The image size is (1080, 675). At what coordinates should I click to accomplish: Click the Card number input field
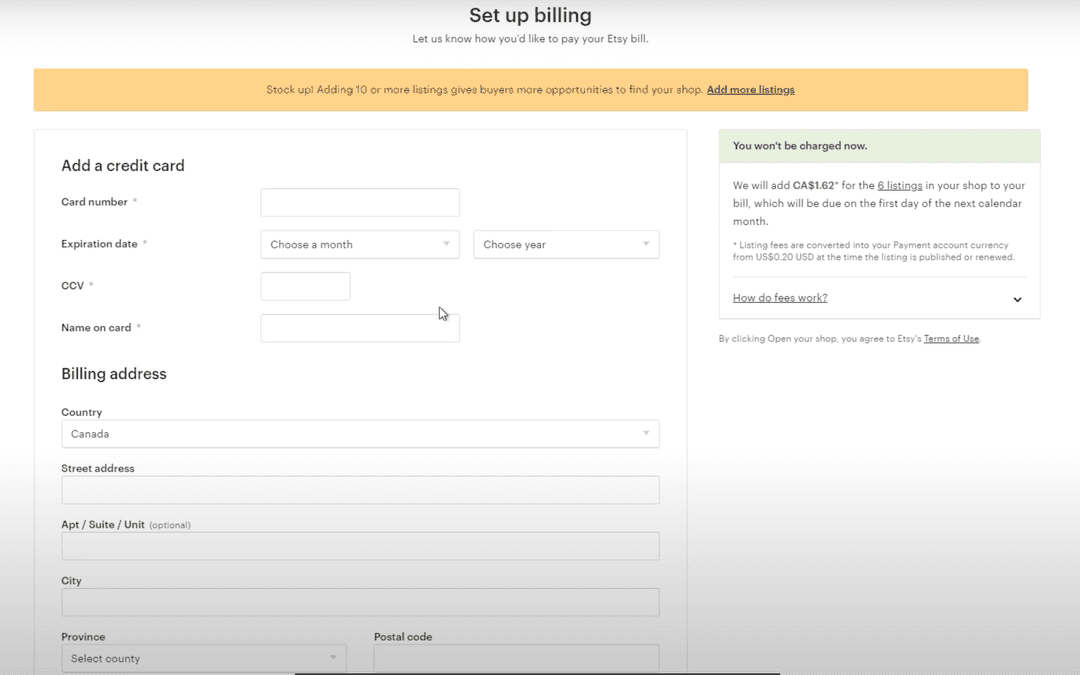click(360, 203)
